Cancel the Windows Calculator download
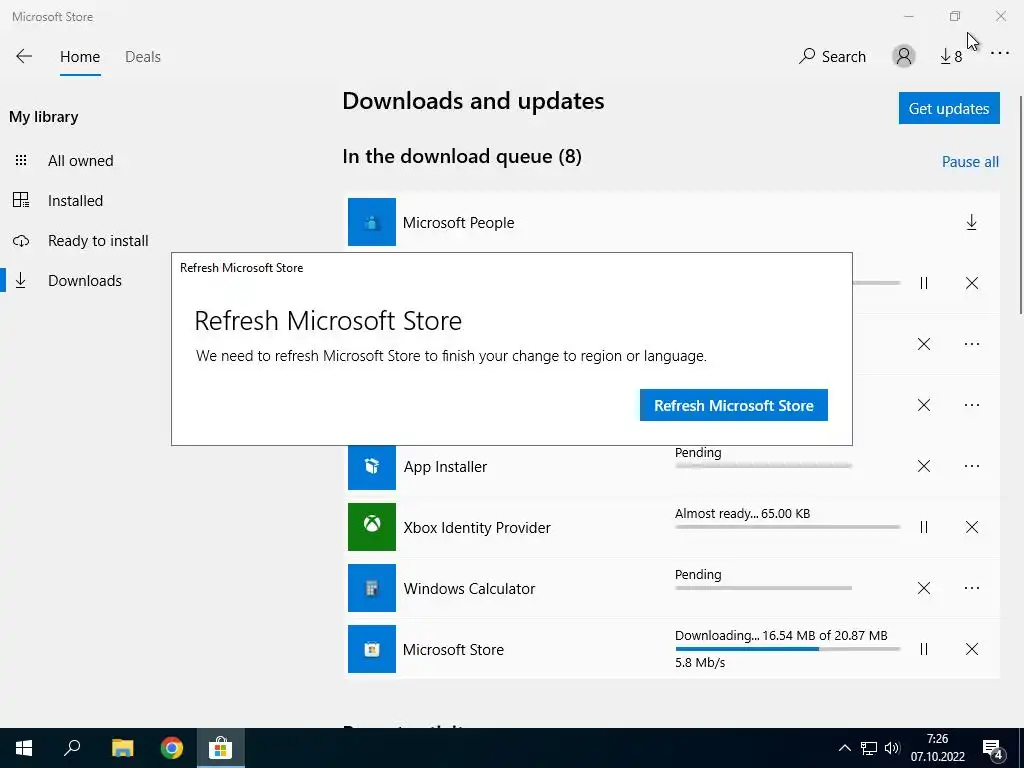Image resolution: width=1024 pixels, height=768 pixels. [x=923, y=588]
